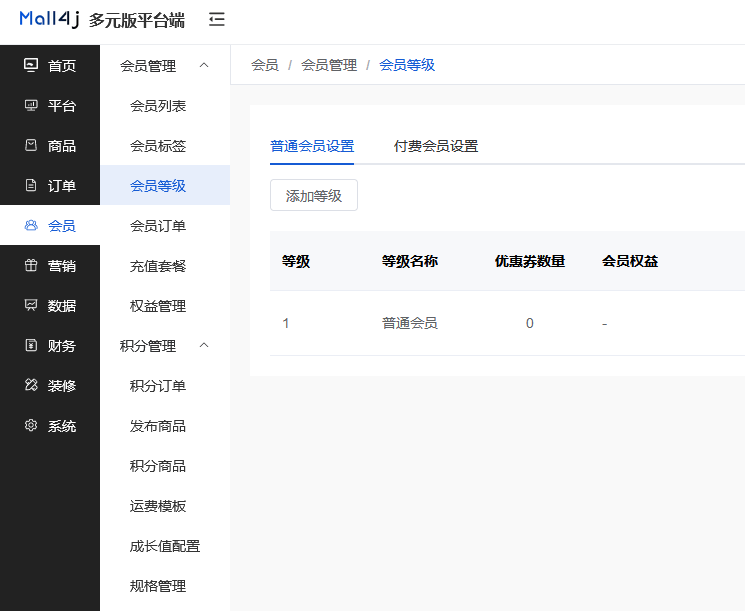This screenshot has width=745, height=611.
Task: Open 会员订单 submenu item
Action: tap(165, 225)
